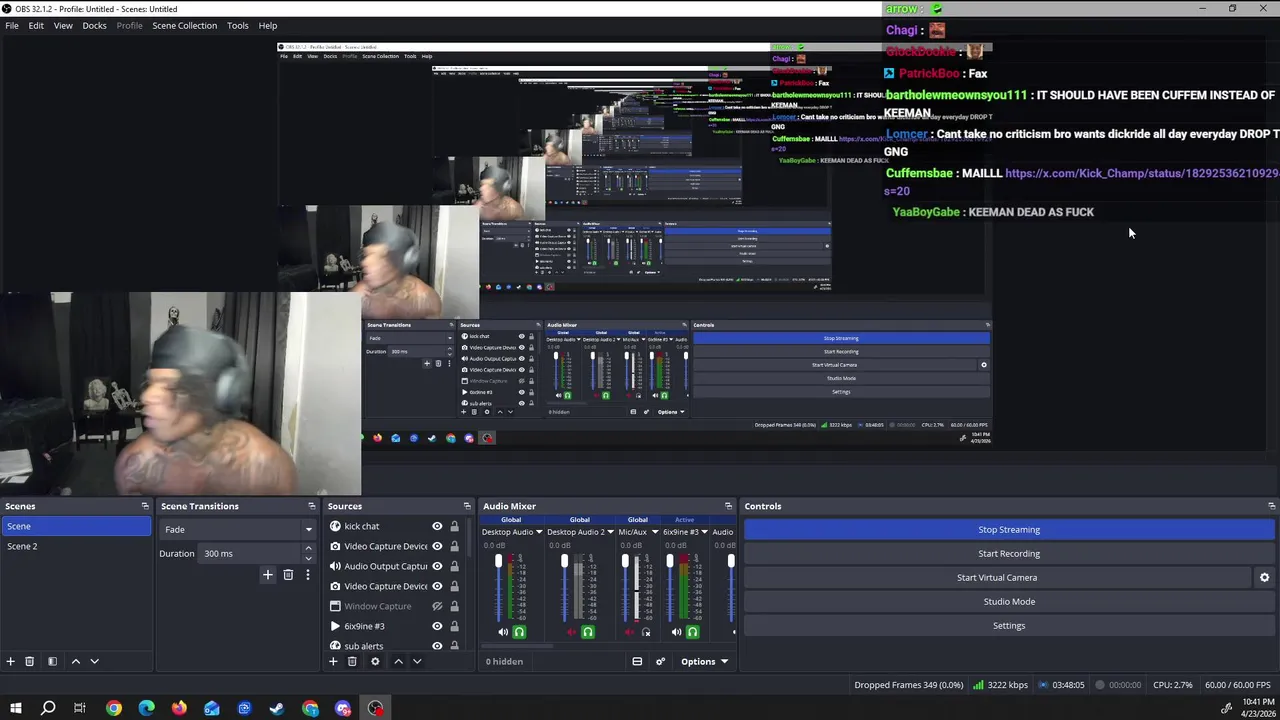
Task: Move source up with the Sources up arrow
Action: (x=398, y=661)
